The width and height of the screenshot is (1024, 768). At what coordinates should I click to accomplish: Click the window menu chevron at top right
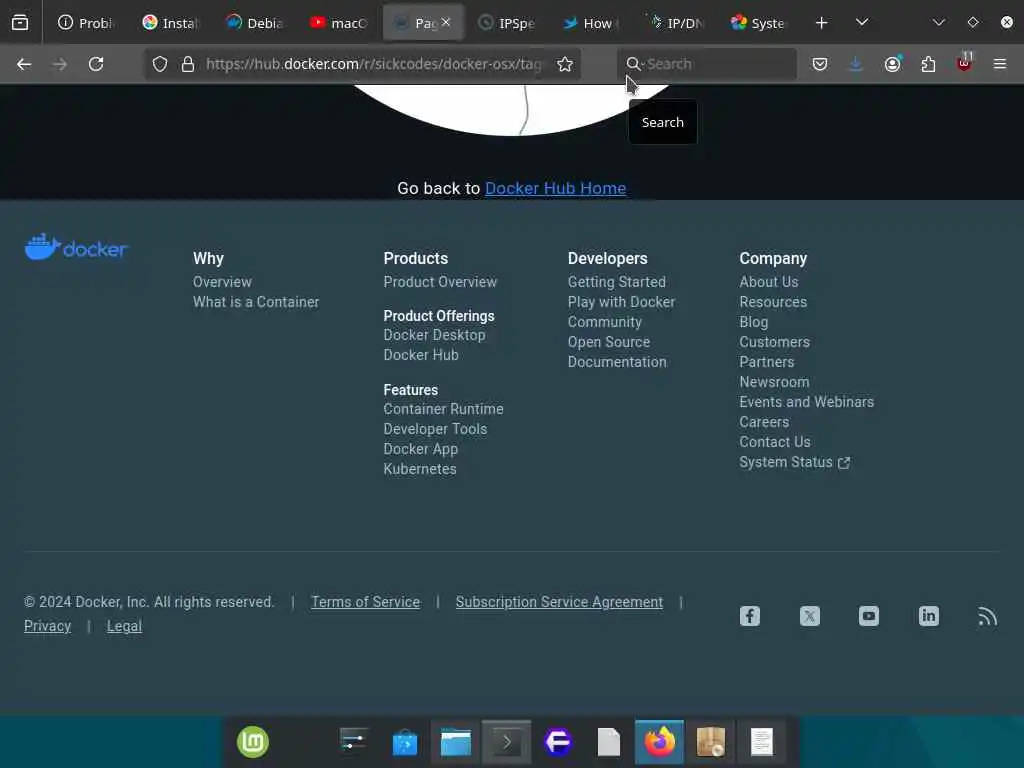point(939,23)
